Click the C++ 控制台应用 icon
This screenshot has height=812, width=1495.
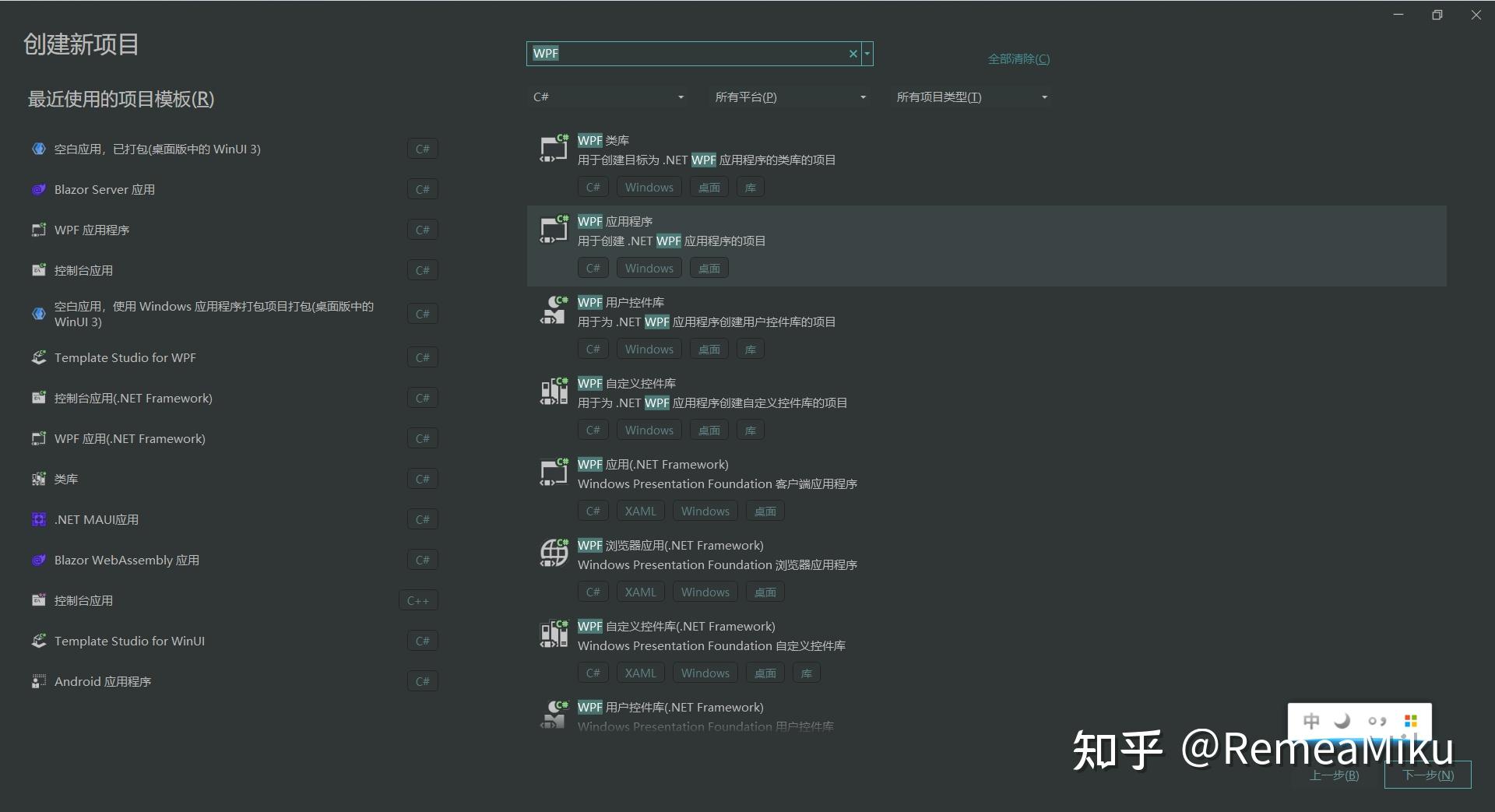point(39,600)
